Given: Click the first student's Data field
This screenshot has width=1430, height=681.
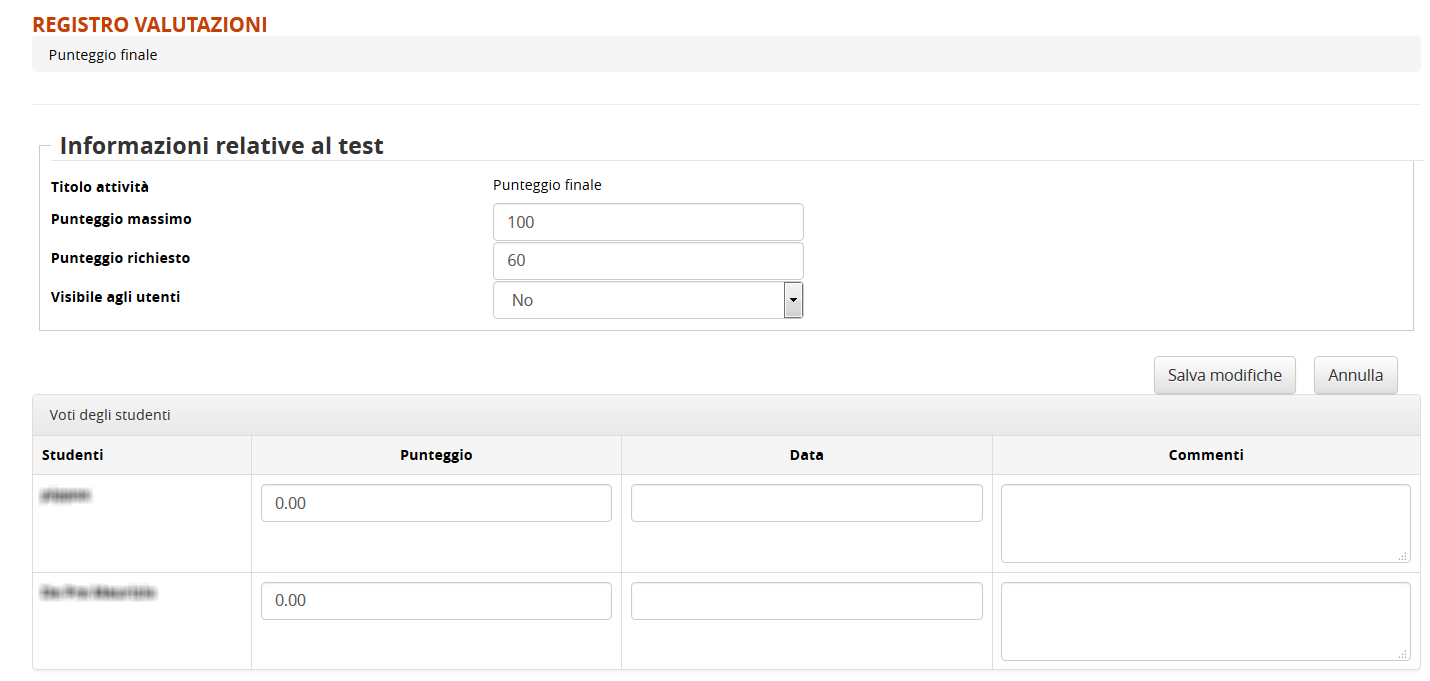Looking at the screenshot, I should [x=806, y=503].
